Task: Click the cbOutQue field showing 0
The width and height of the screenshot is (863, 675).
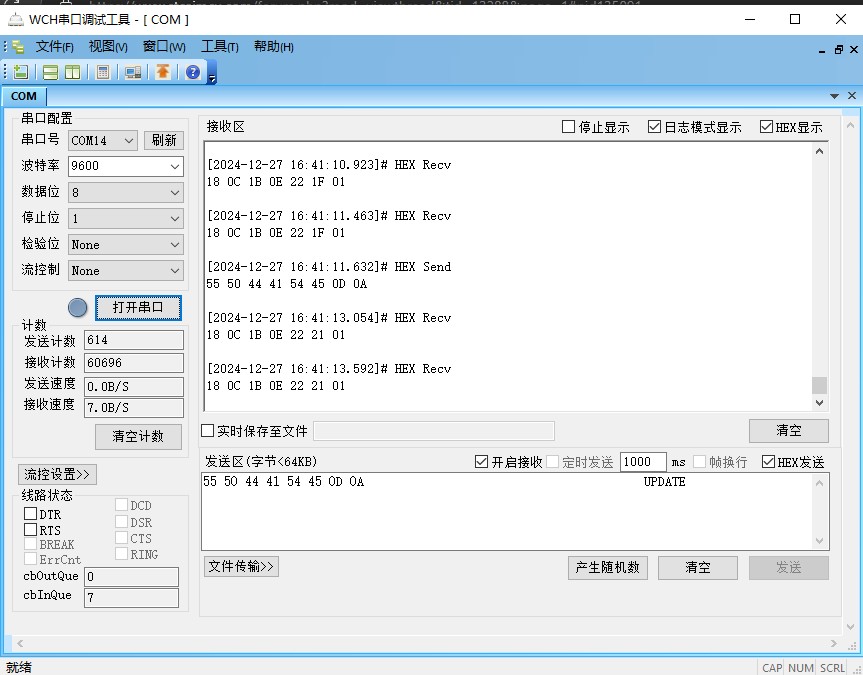Action: pyautogui.click(x=132, y=576)
